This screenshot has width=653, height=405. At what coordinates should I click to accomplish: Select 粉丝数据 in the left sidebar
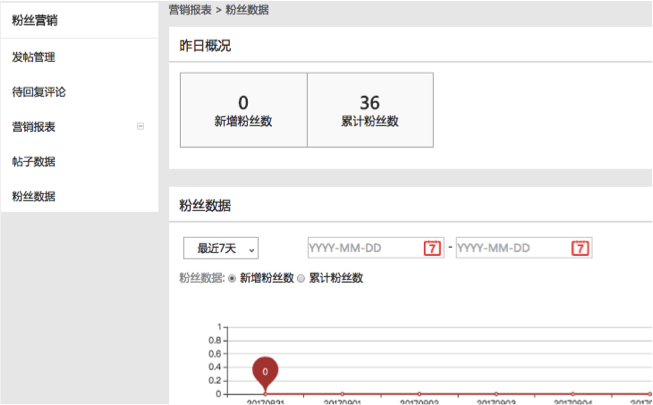pos(33,196)
